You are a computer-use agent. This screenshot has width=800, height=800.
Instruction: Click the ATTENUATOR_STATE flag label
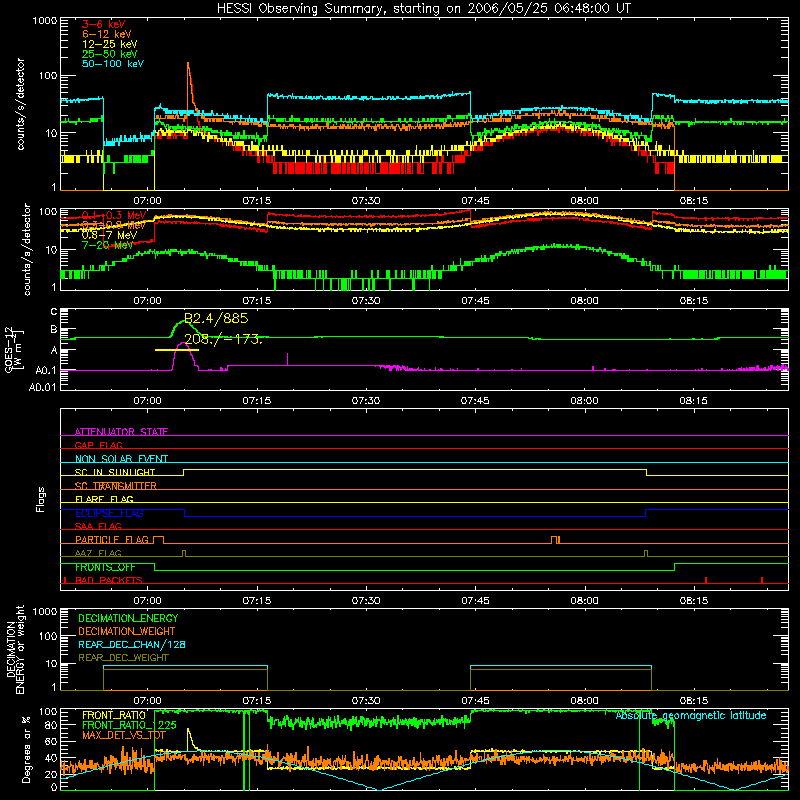click(x=121, y=432)
